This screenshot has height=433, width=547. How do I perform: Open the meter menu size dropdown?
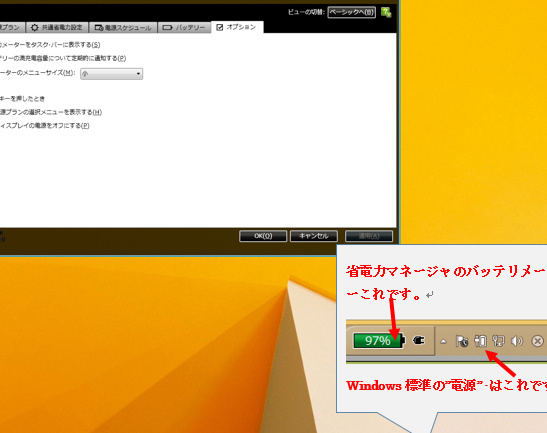112,74
